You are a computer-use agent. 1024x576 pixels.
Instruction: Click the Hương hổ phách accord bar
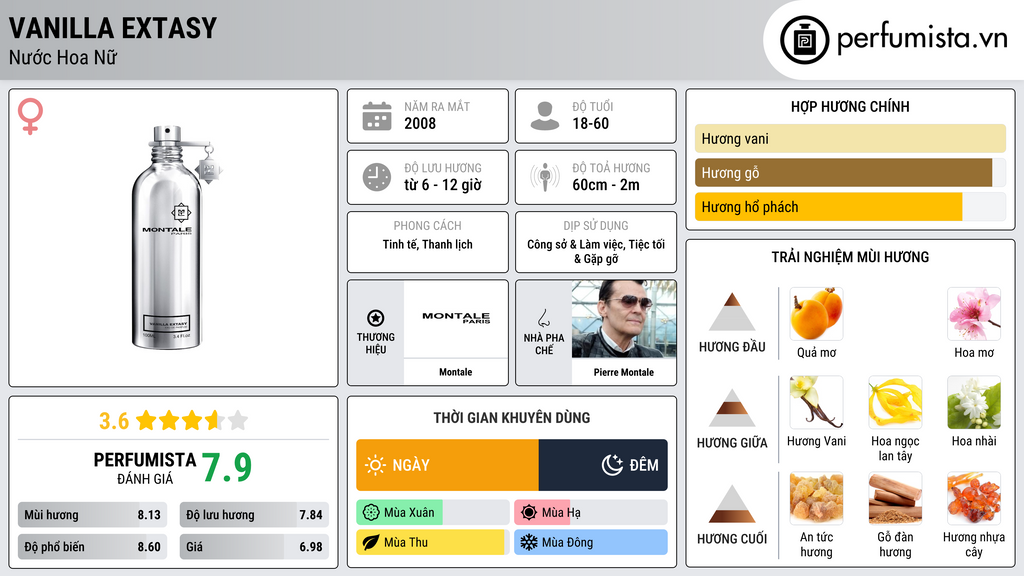click(x=850, y=207)
